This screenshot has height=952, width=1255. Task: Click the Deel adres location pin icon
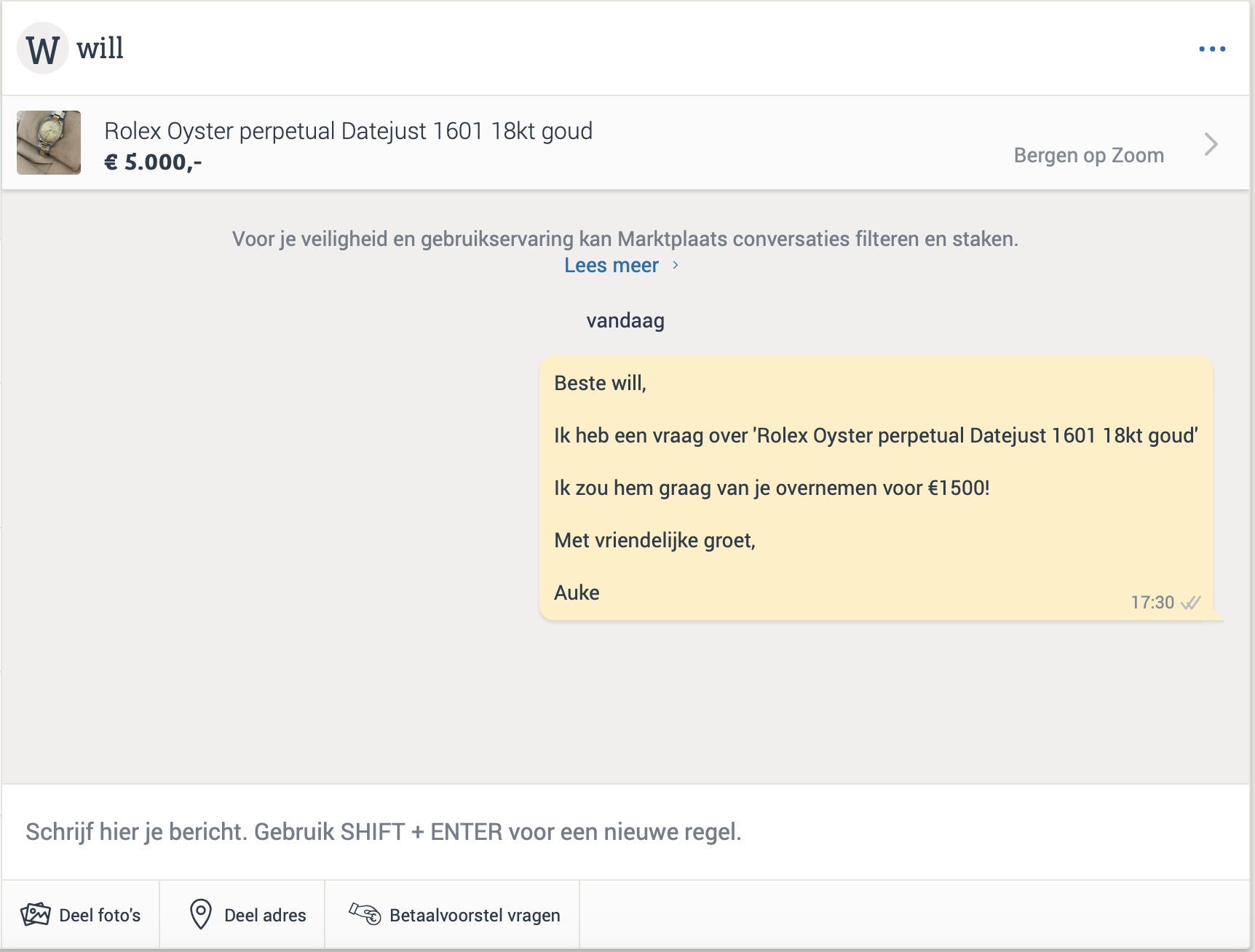[x=200, y=914]
